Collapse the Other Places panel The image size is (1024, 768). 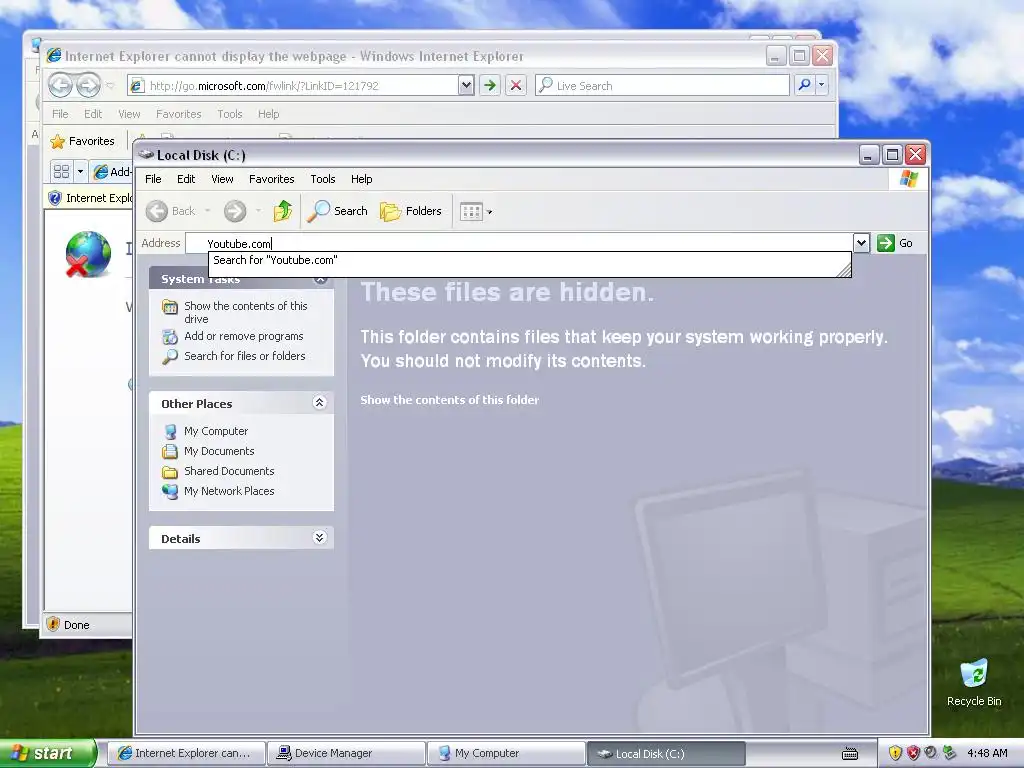(x=319, y=402)
